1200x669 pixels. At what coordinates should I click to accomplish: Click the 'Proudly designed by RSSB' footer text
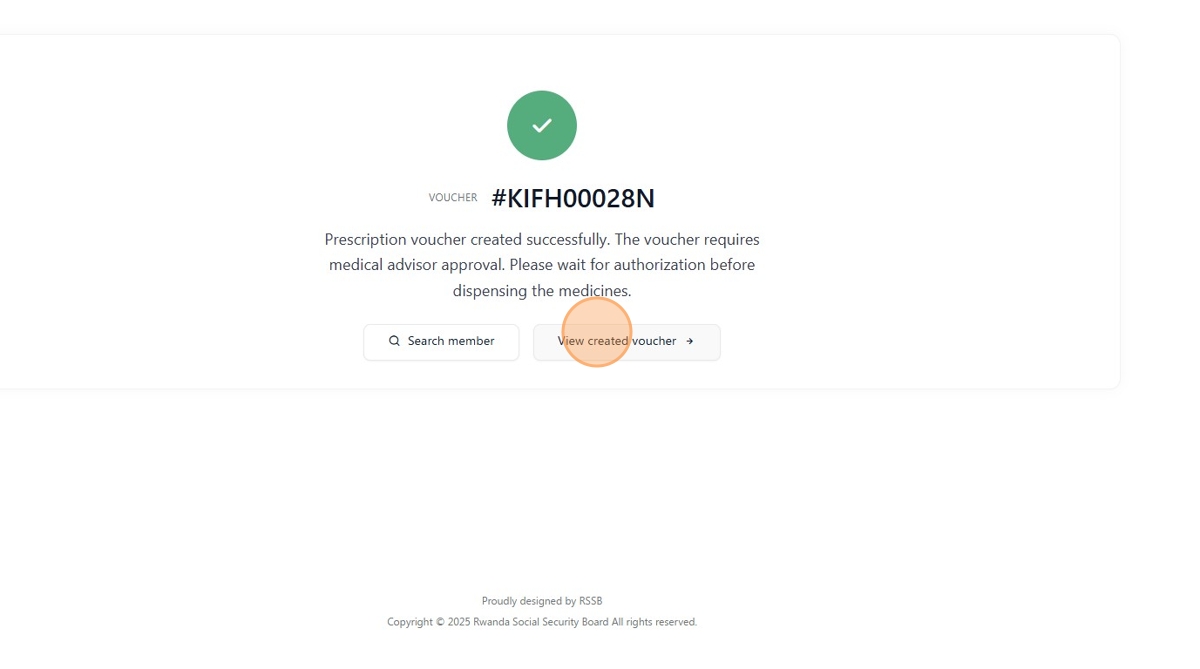tap(542, 601)
